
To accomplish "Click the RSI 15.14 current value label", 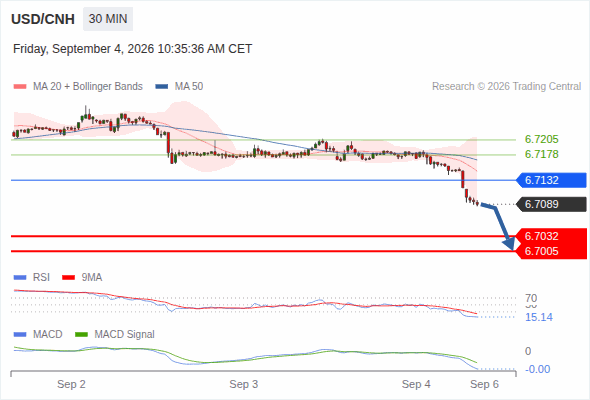I will [539, 317].
